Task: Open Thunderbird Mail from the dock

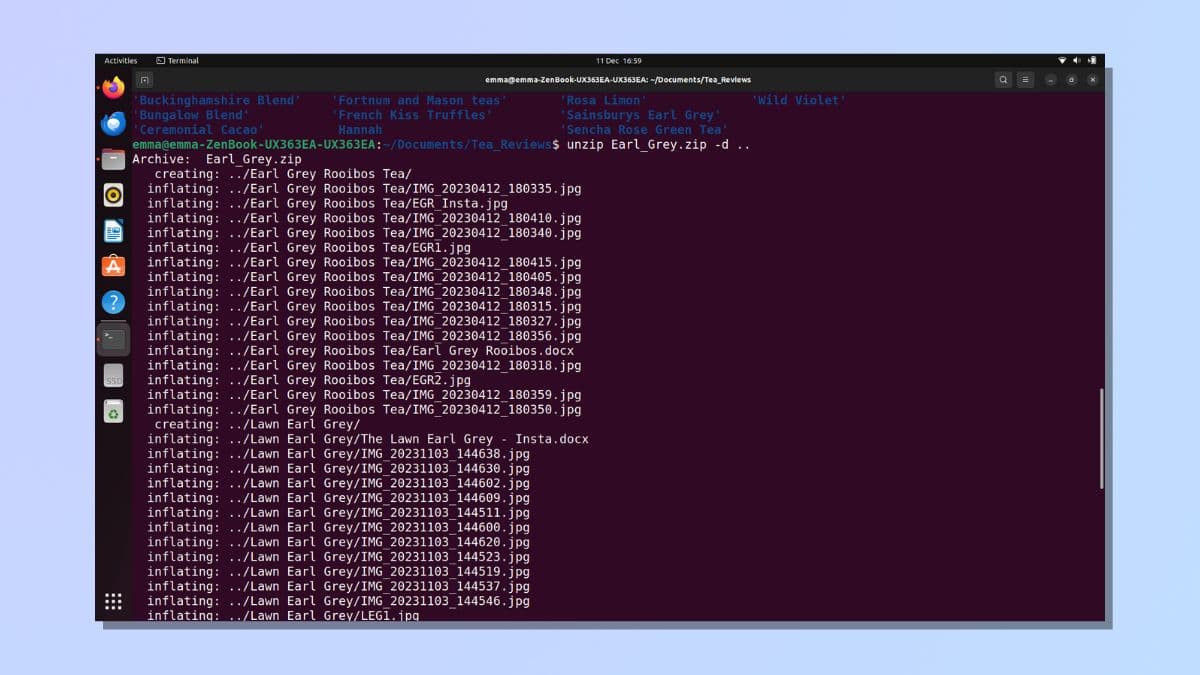Action: [113, 124]
